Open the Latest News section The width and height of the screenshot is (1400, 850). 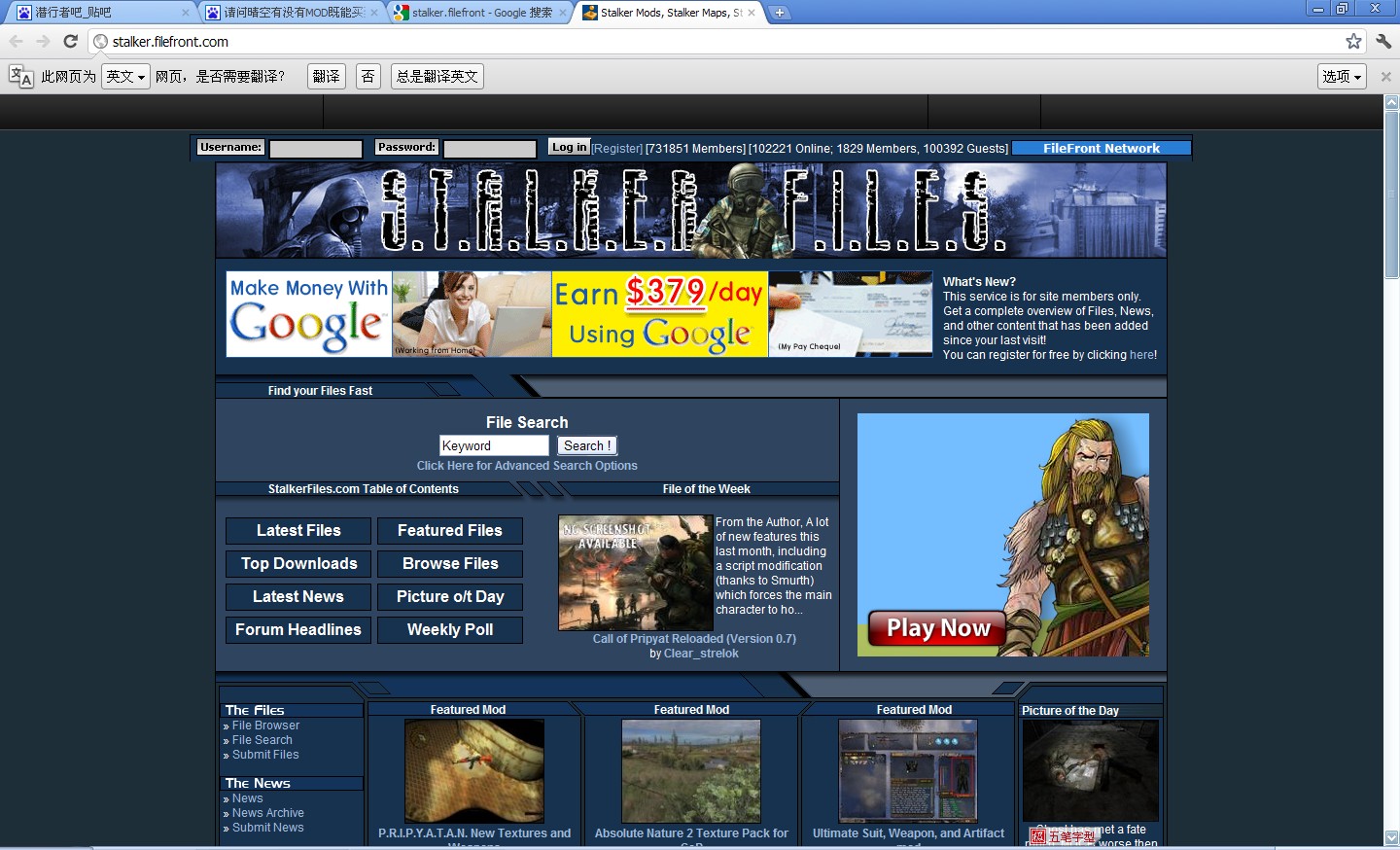pyautogui.click(x=298, y=597)
